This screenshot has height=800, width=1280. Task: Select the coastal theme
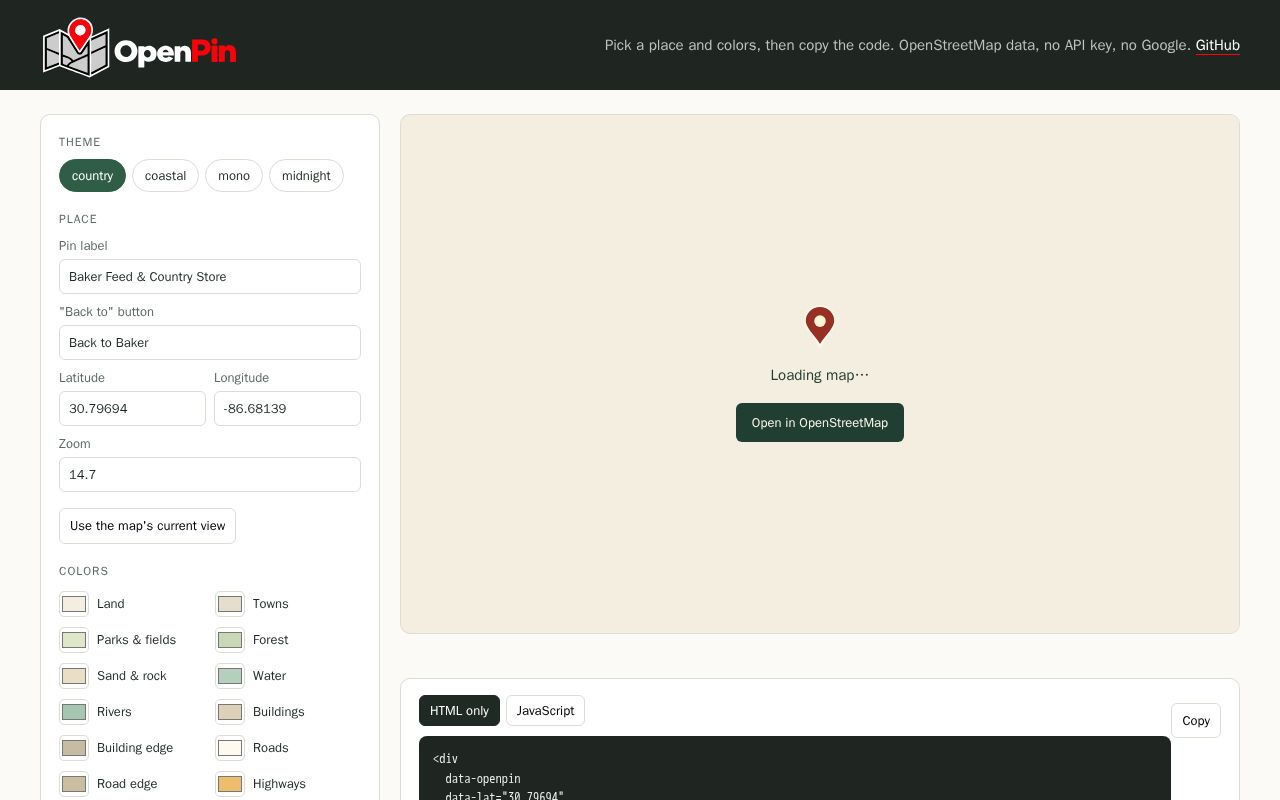[x=165, y=176]
